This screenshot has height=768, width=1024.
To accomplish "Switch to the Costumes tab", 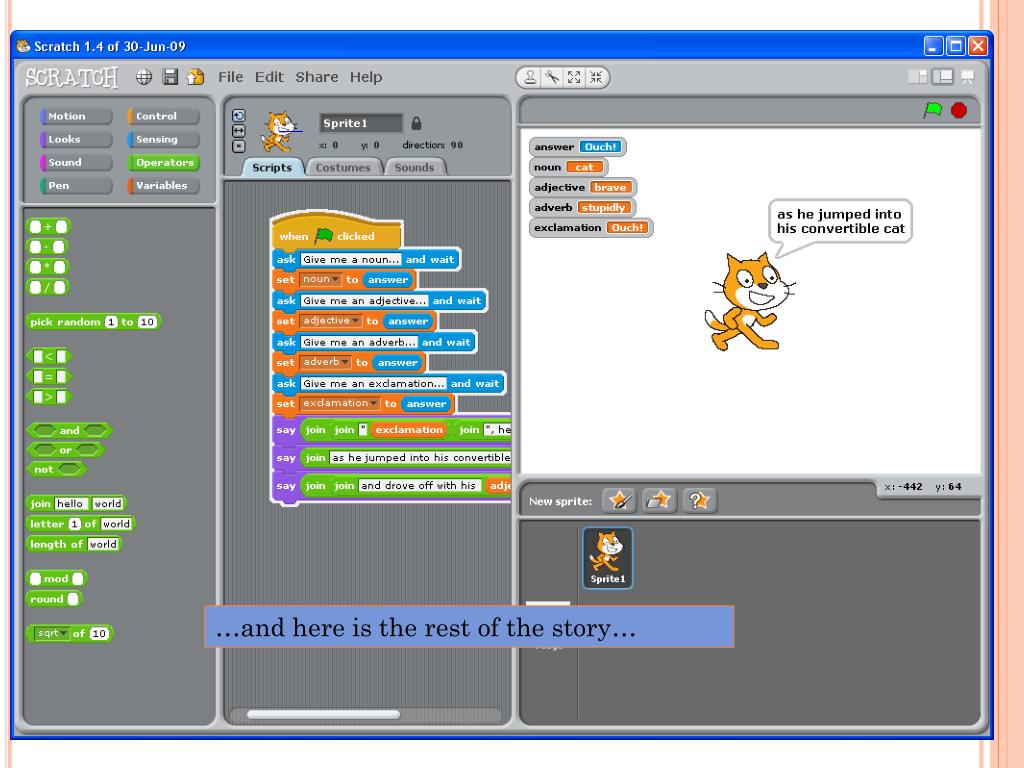I will tap(343, 167).
